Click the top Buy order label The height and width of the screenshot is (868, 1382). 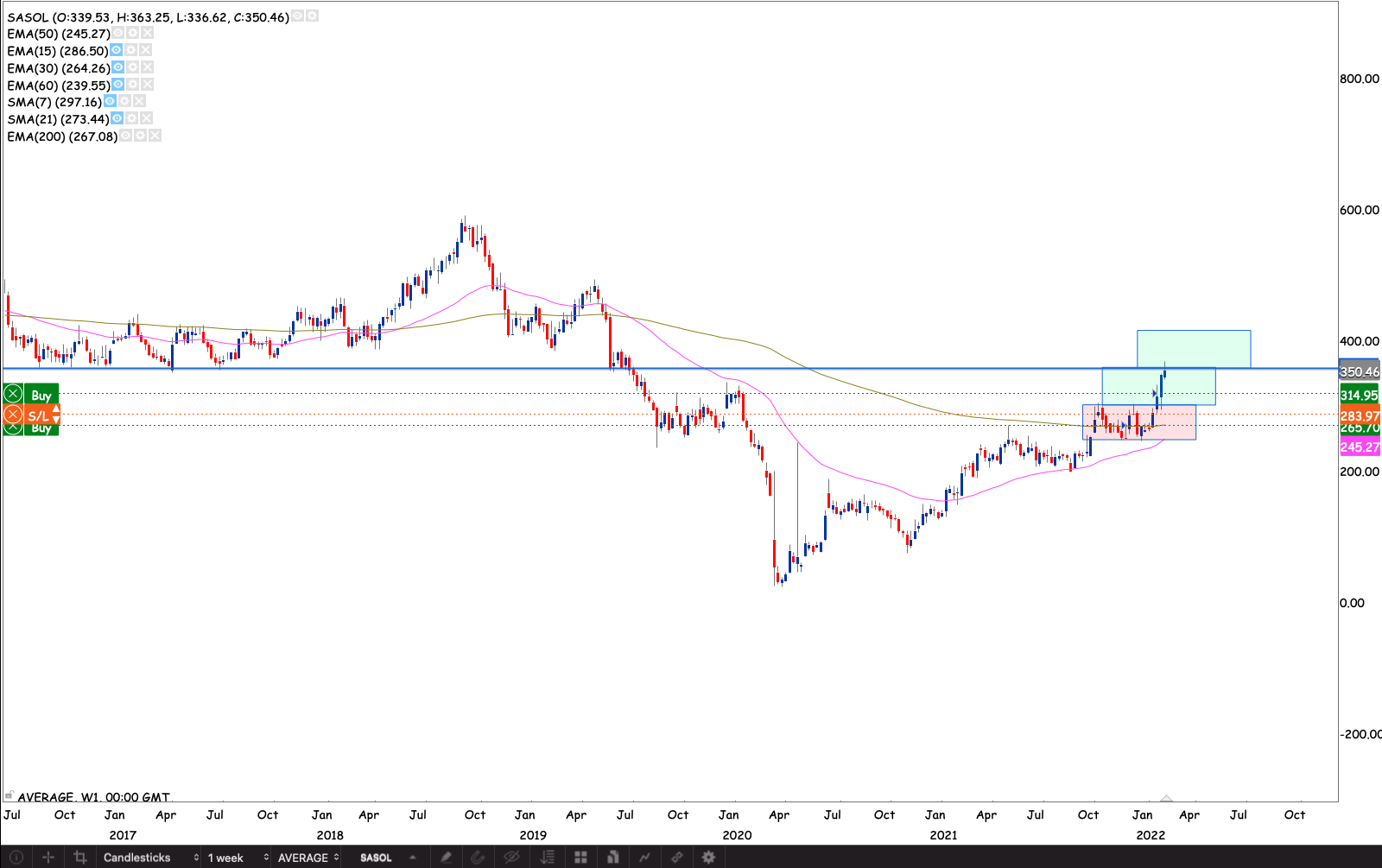pyautogui.click(x=41, y=395)
